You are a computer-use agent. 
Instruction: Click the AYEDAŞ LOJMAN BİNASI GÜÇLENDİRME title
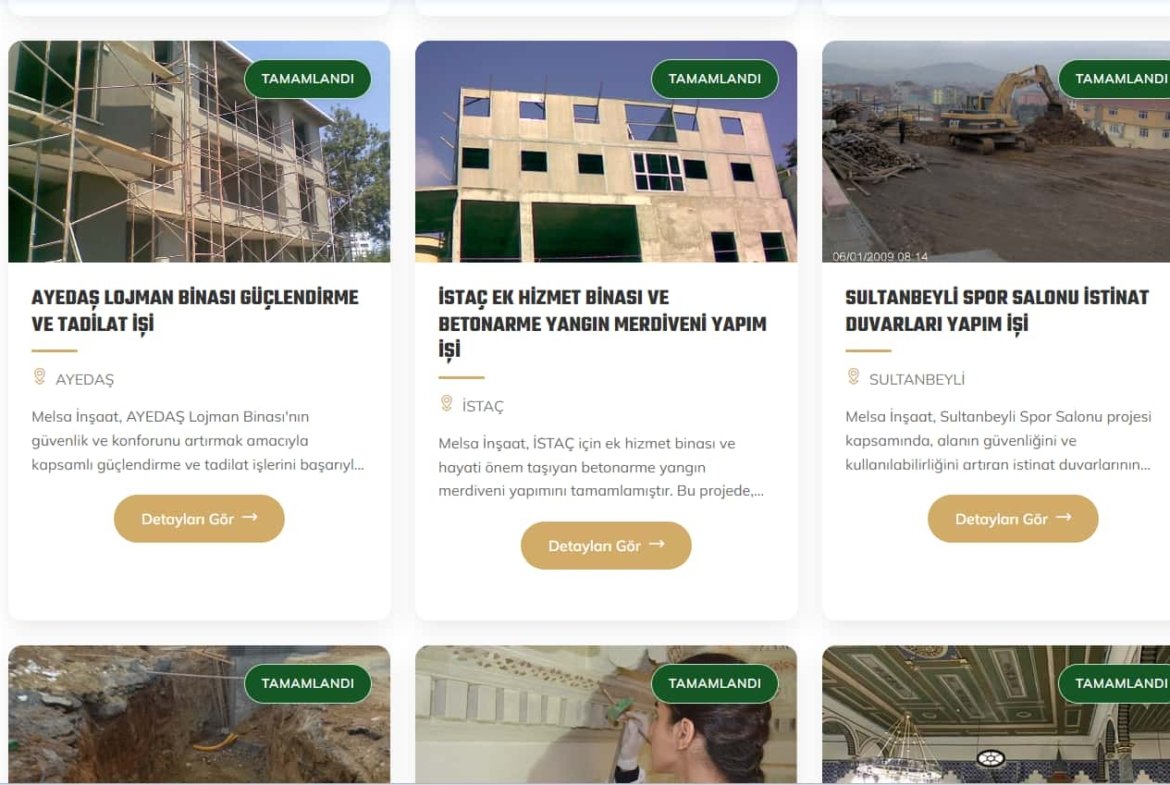tap(195, 310)
